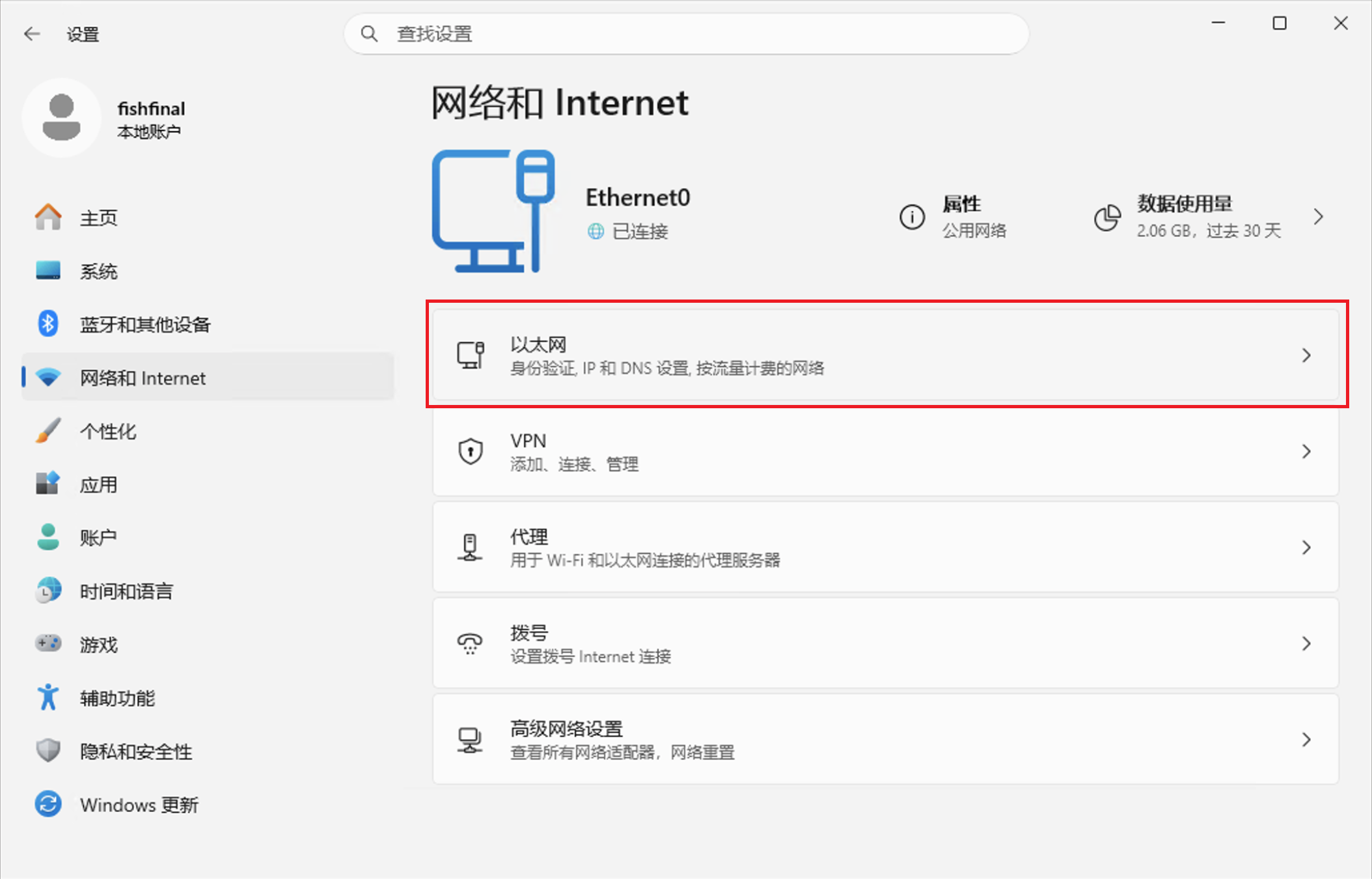Click the 高级网络设置 computer icon
Image resolution: width=1372 pixels, height=879 pixels.
click(x=470, y=740)
